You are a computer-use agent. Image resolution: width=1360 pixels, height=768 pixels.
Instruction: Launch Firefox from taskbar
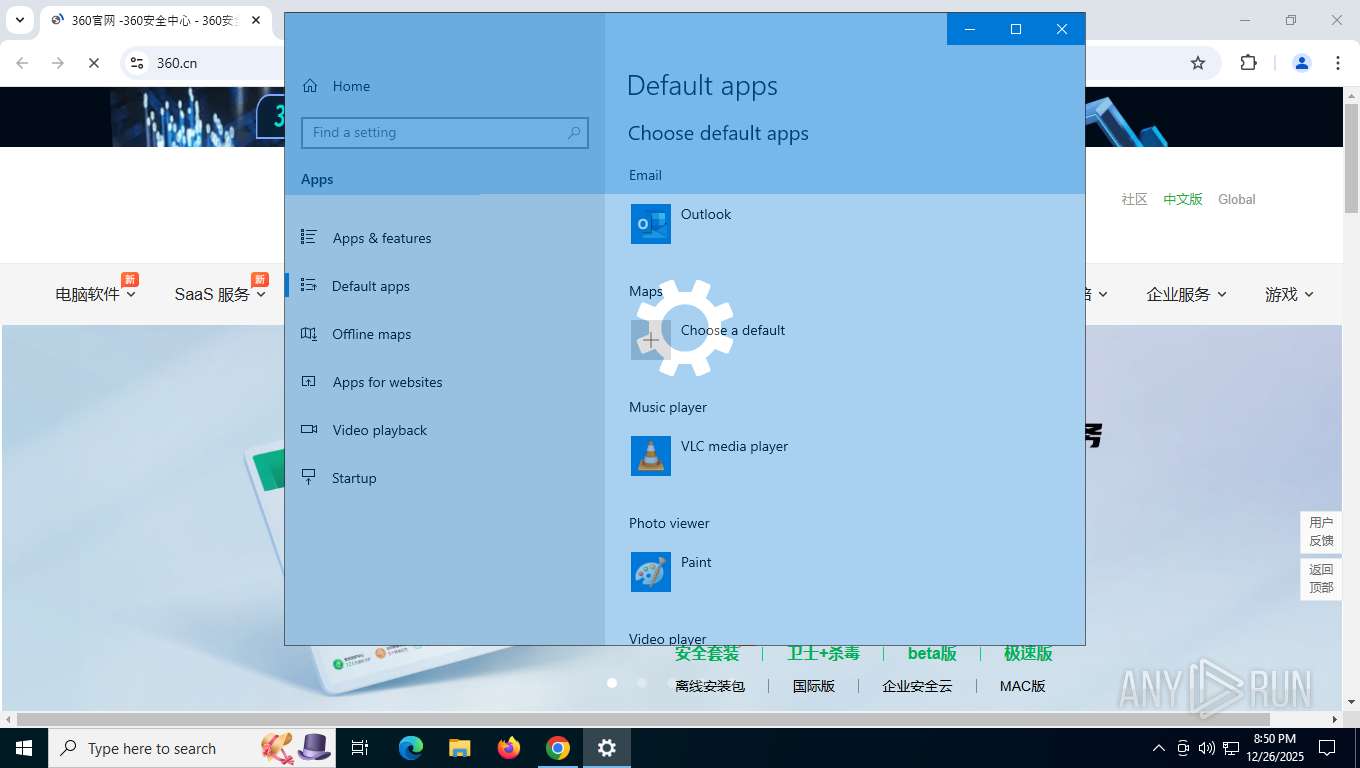point(509,748)
